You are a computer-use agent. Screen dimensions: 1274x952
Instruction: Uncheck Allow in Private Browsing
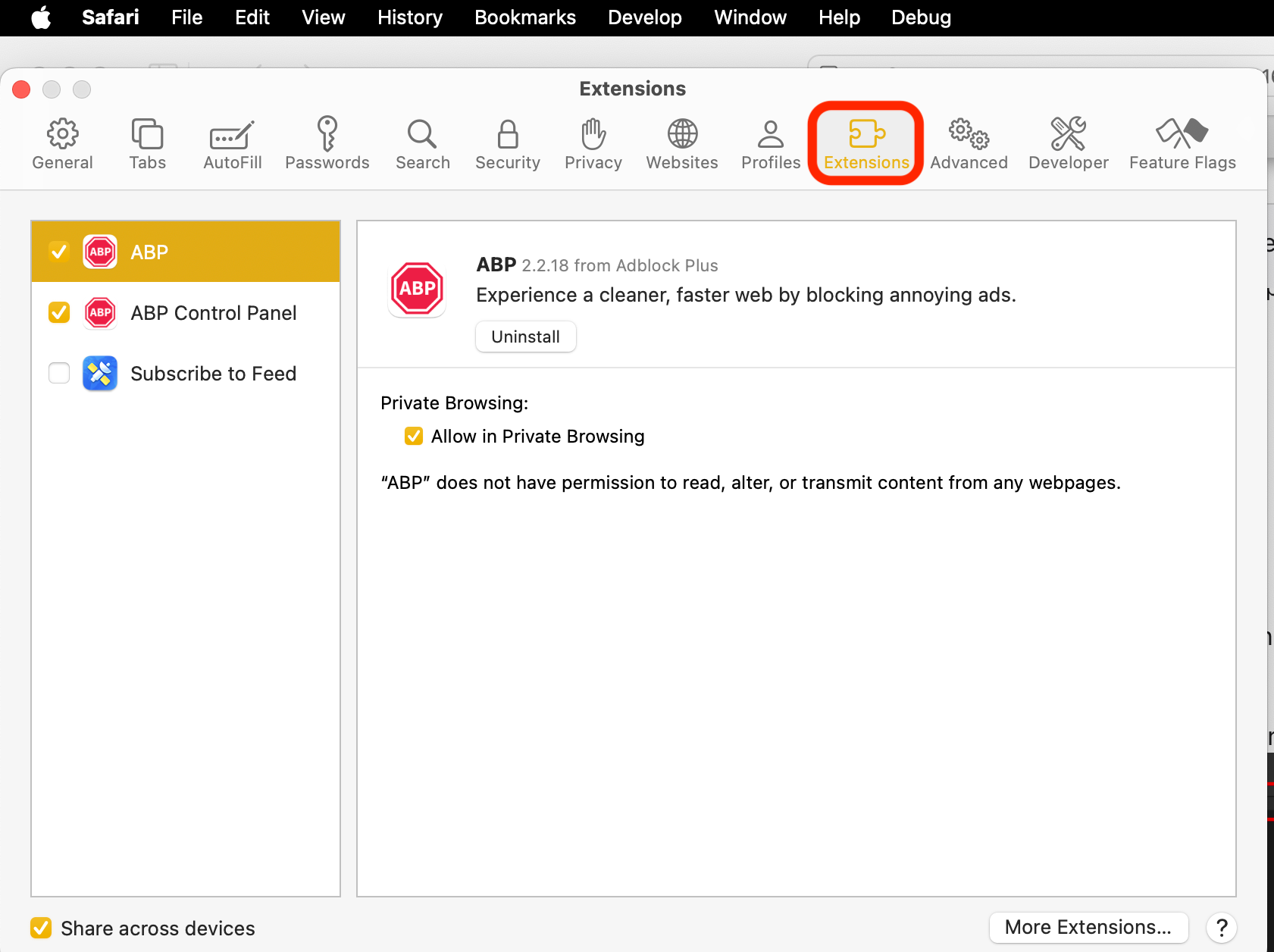pos(414,436)
